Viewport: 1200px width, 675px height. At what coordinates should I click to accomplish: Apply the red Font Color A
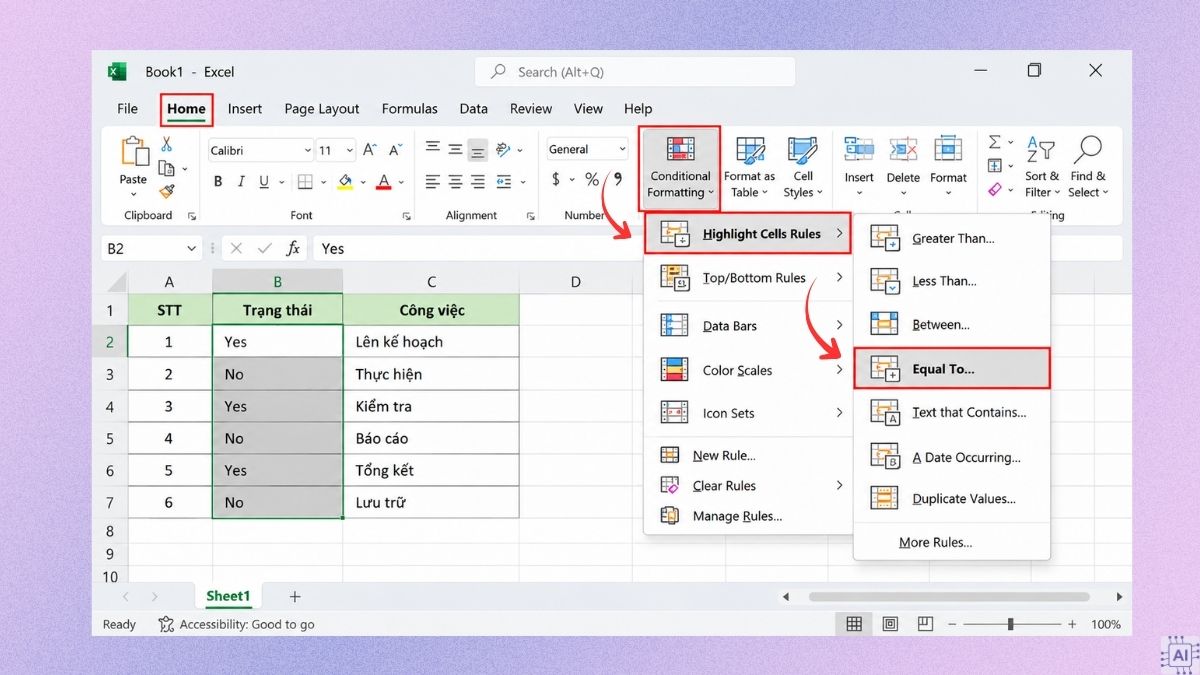pos(384,182)
